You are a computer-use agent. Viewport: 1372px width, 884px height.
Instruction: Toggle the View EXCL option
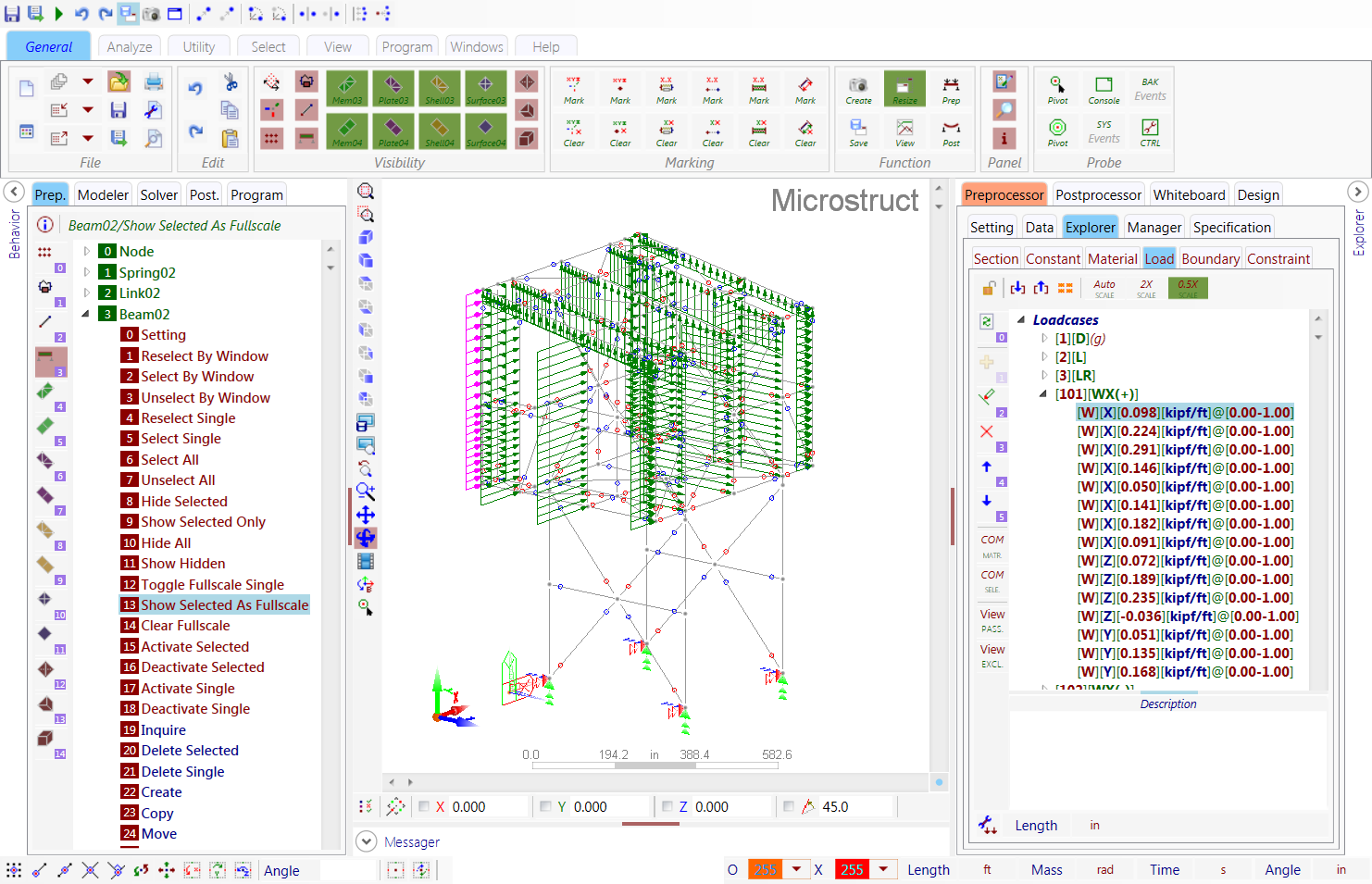pos(992,655)
